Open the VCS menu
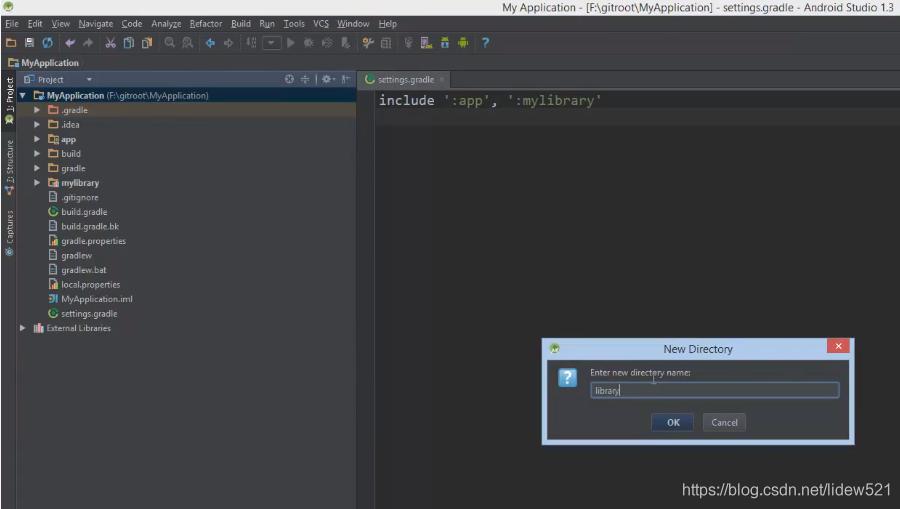This screenshot has height=509, width=900. [x=321, y=24]
